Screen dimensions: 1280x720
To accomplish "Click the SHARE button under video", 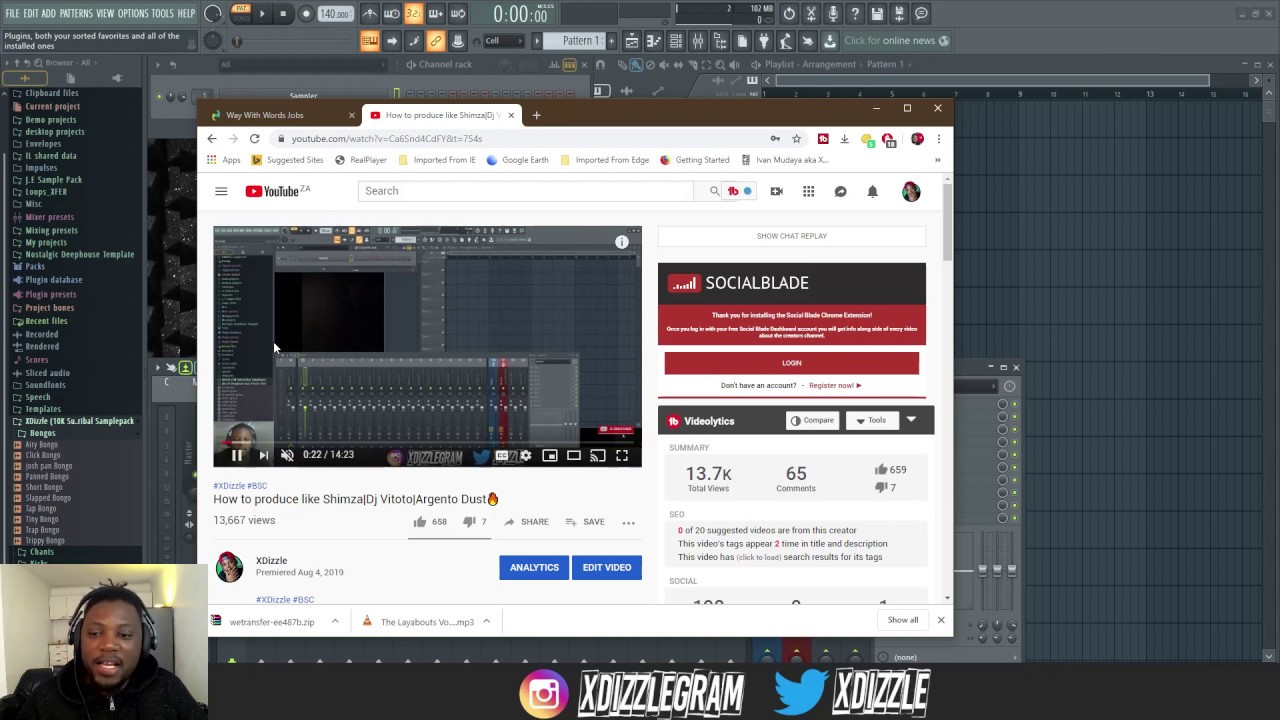I will coord(526,522).
